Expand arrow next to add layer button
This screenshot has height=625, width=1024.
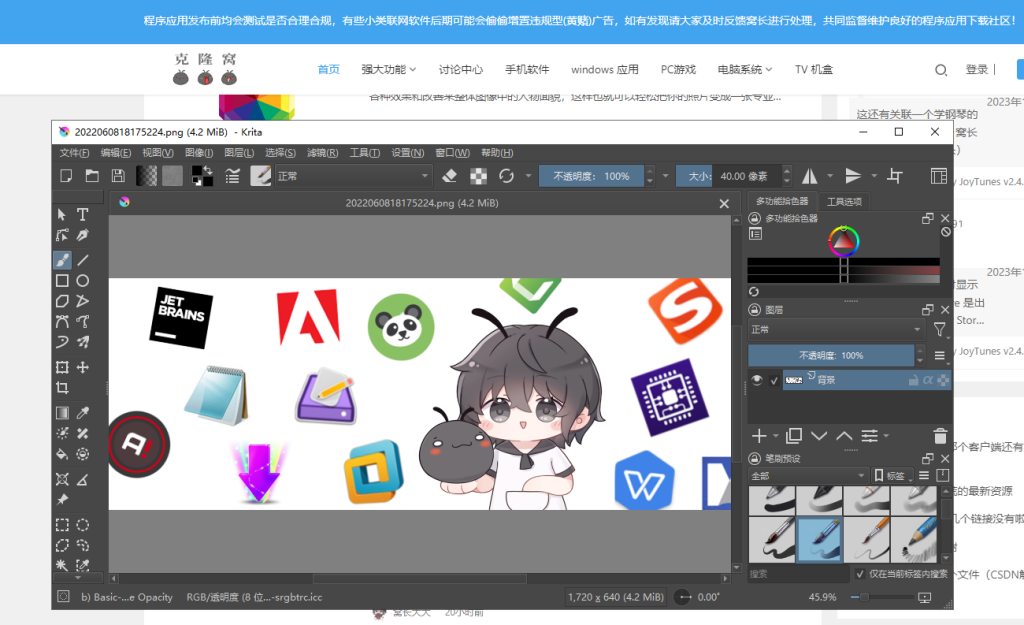pos(776,436)
